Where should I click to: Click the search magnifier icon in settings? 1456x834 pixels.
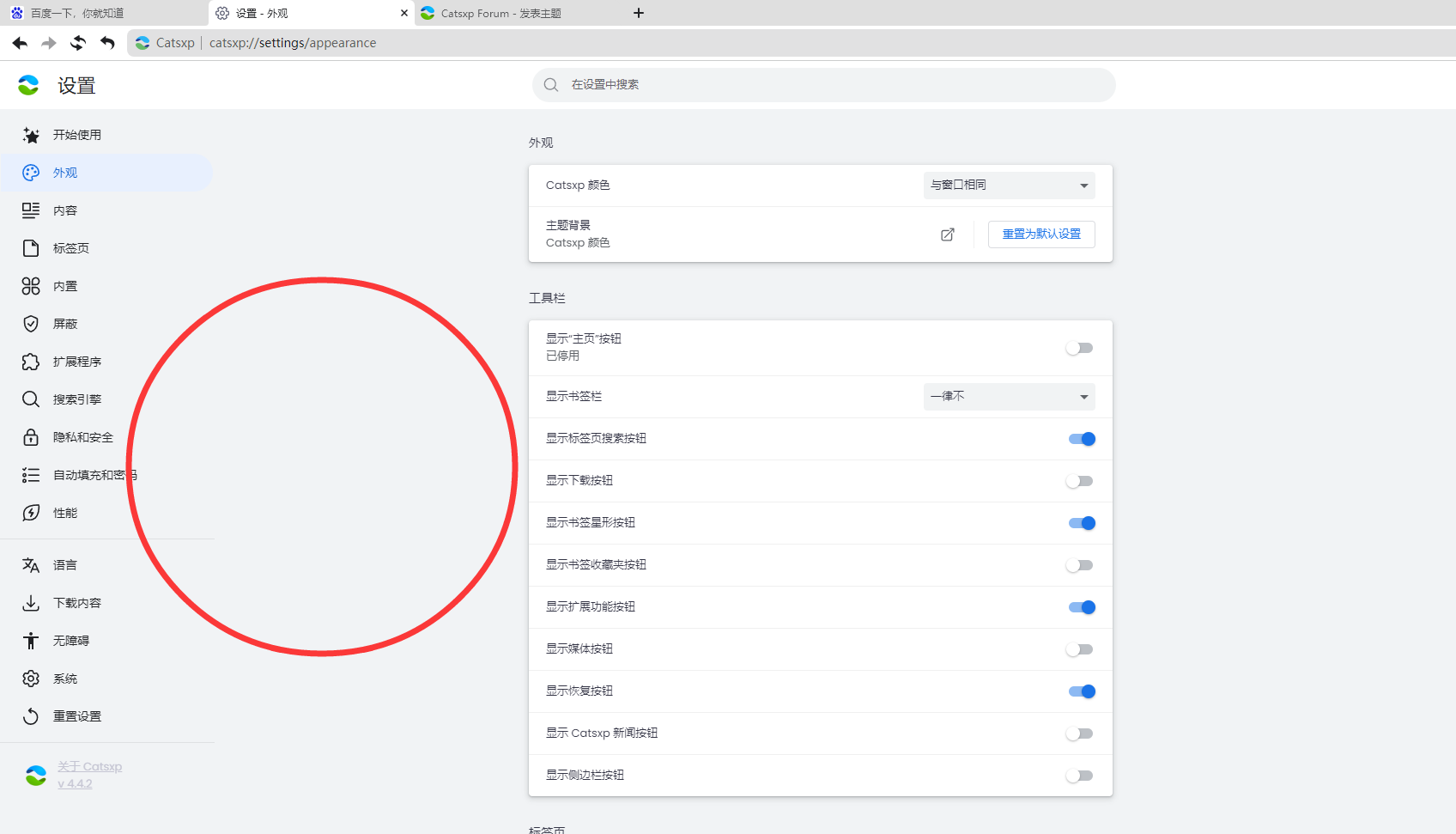[551, 85]
